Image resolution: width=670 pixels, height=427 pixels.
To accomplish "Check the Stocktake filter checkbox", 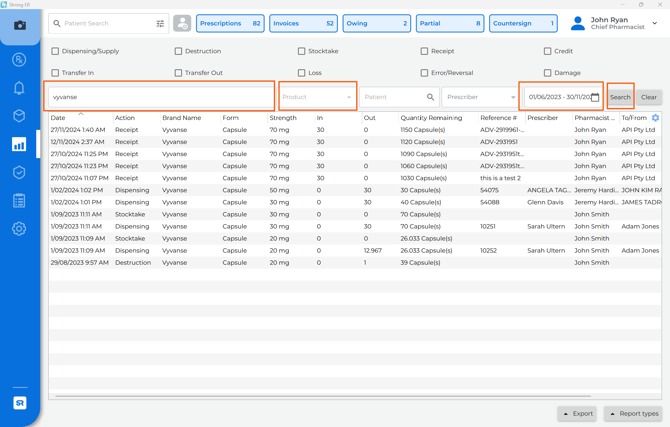I will pos(301,51).
